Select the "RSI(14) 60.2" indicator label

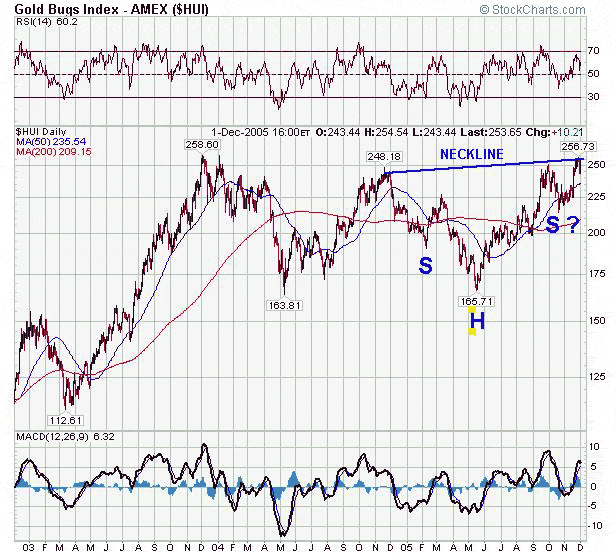pyautogui.click(x=47, y=22)
